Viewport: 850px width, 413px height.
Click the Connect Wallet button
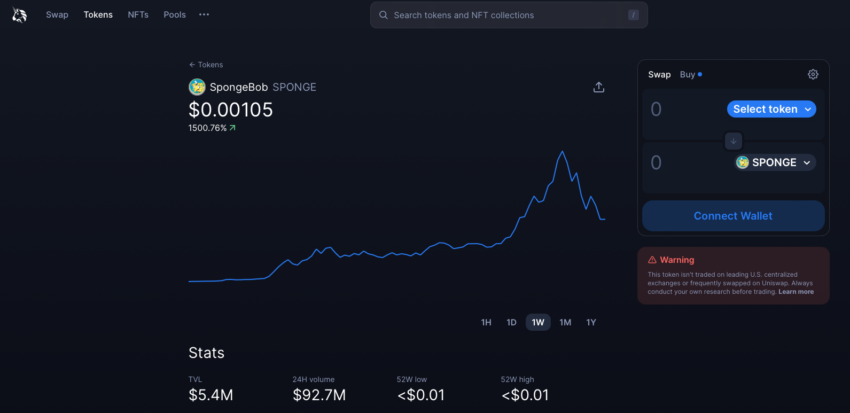click(733, 216)
